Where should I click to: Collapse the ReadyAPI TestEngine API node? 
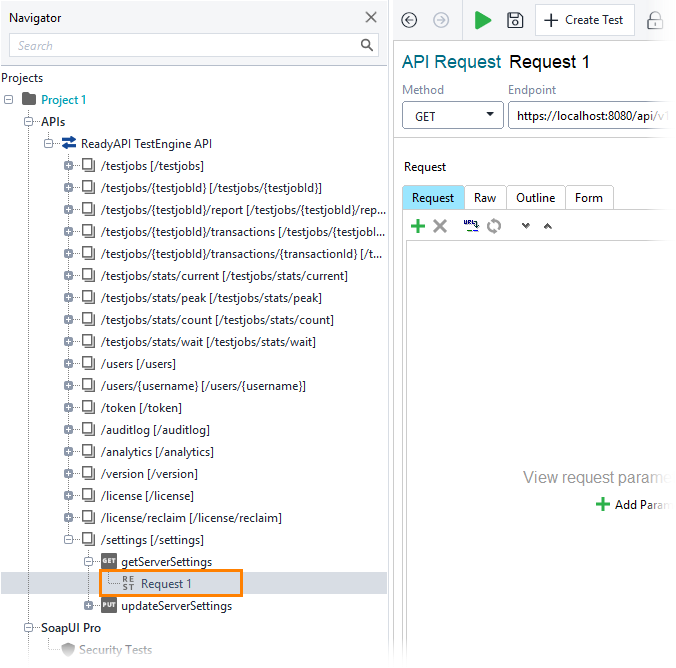click(48, 144)
